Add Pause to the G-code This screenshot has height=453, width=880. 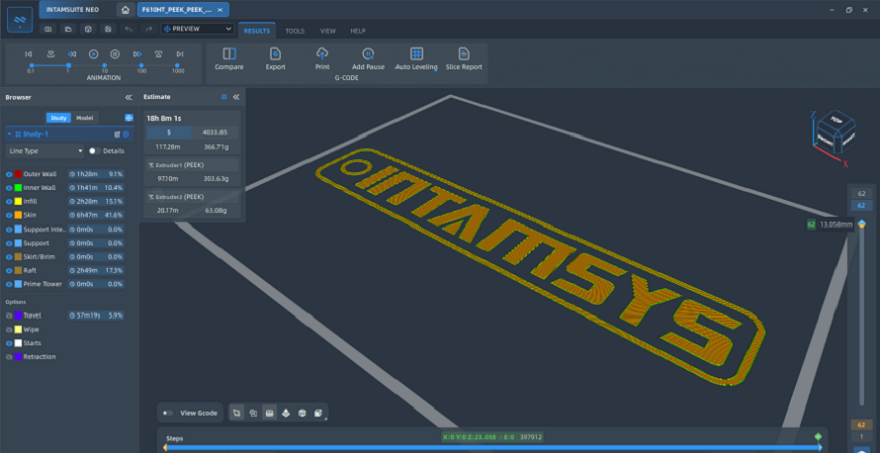click(x=368, y=59)
